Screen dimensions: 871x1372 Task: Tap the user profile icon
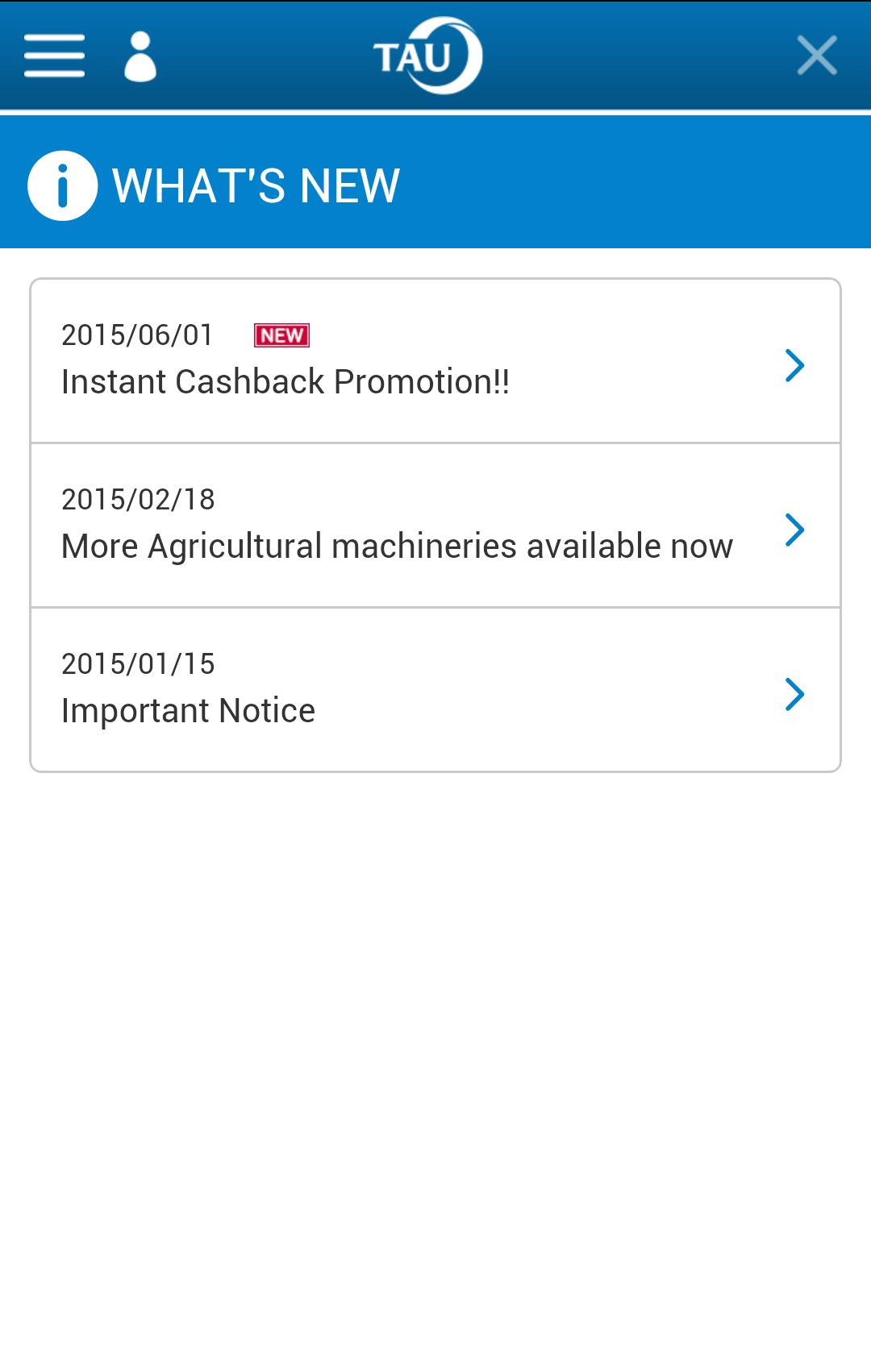[140, 56]
